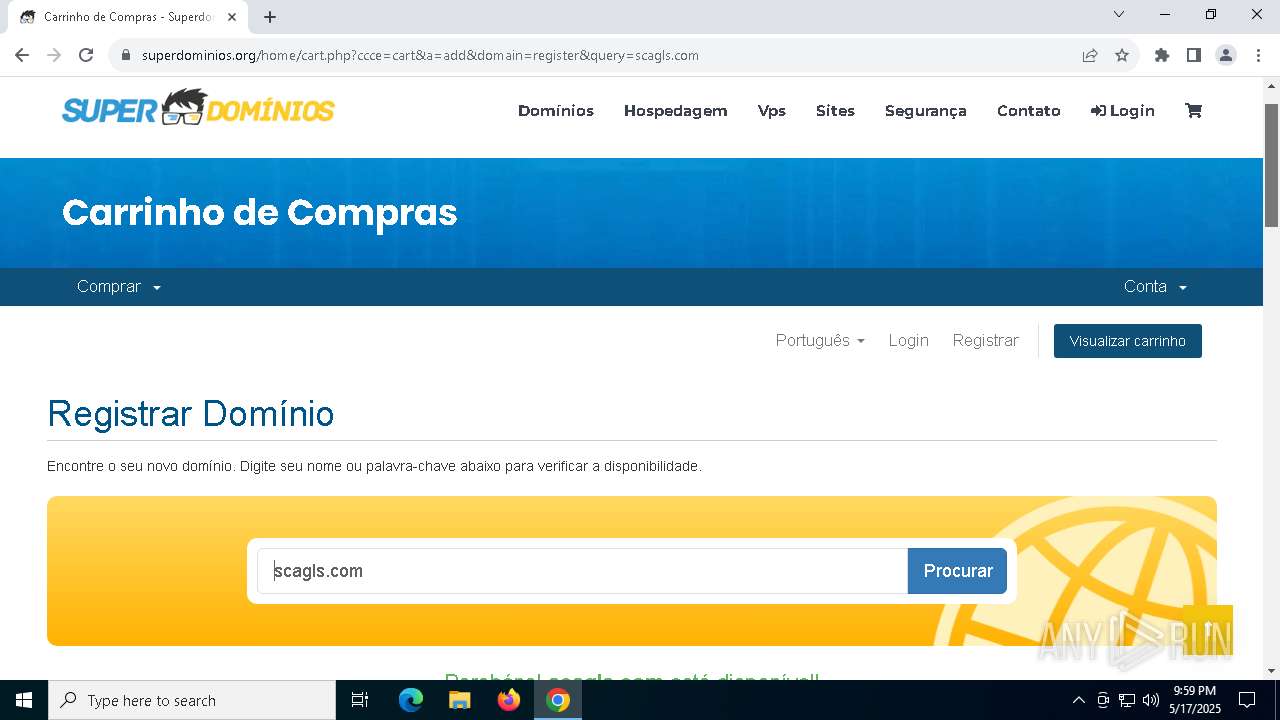Open the Segurança menu

click(926, 111)
